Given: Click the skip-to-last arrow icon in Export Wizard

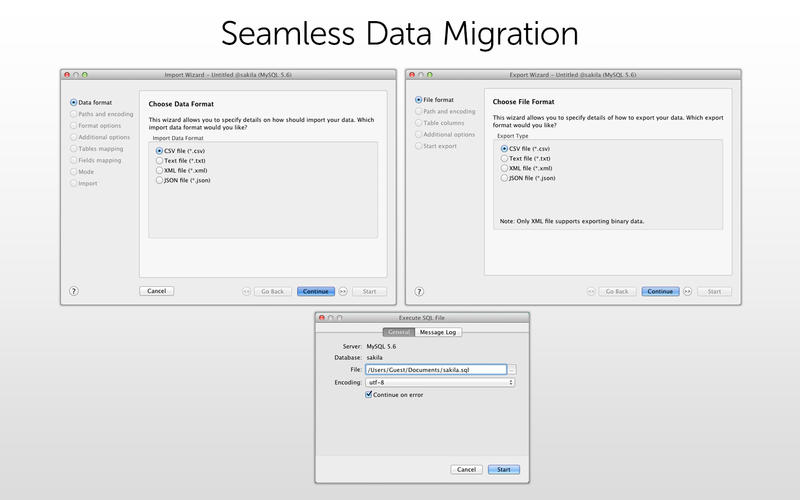Looking at the screenshot, I should [688, 291].
